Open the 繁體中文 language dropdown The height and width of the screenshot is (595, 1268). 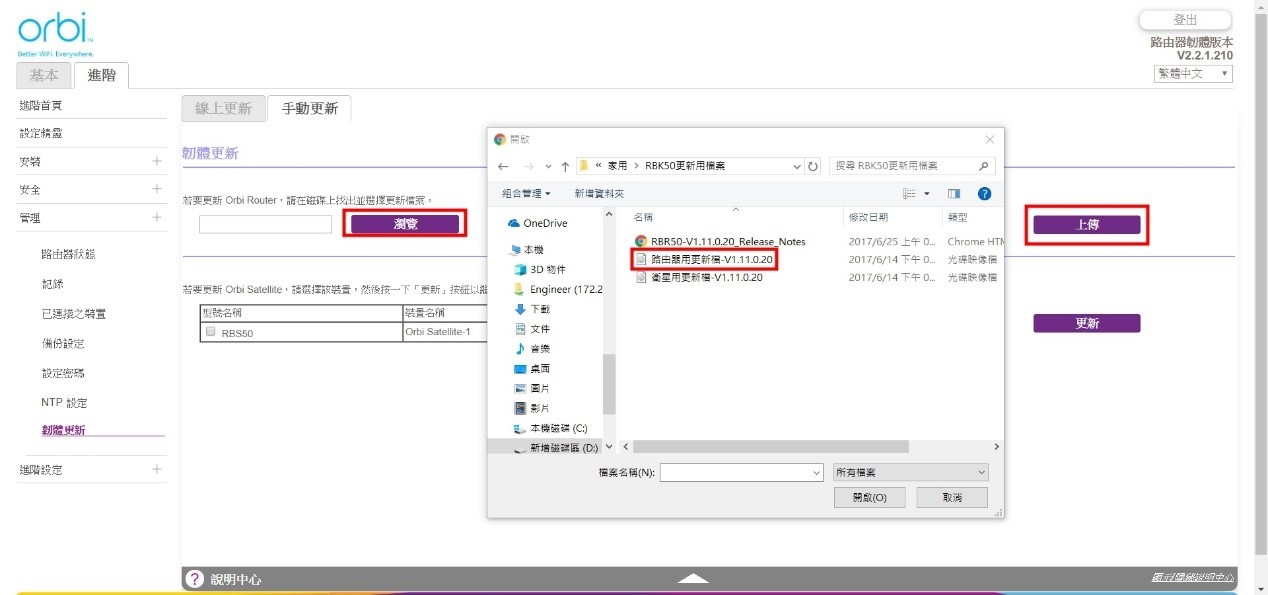click(1193, 74)
